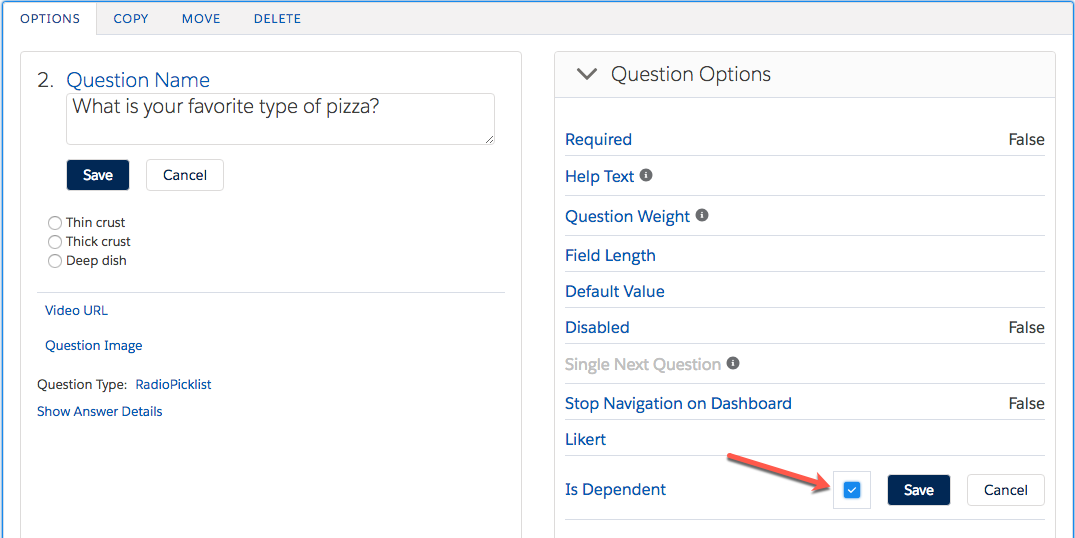Switch to the Copy tab
Viewport: 1075px width, 538px height.
131,19
